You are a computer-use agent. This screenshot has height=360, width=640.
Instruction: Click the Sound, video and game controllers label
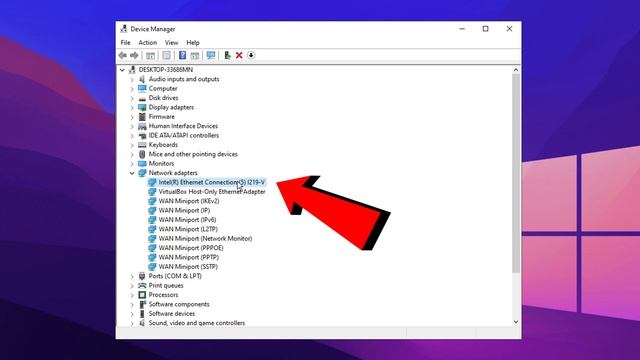[x=197, y=323]
